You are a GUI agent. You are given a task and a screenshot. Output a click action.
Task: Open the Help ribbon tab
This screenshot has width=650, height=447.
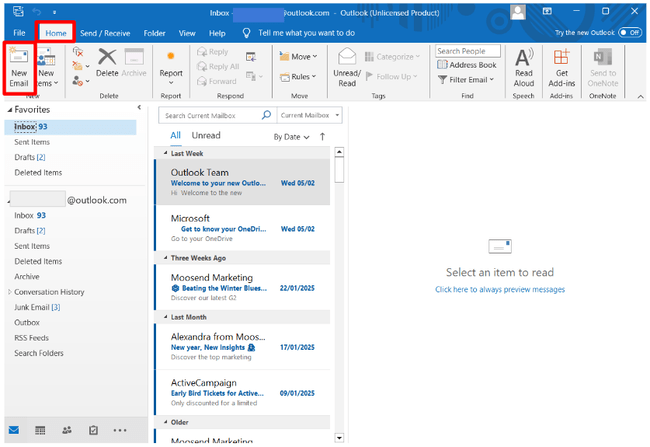tap(217, 33)
